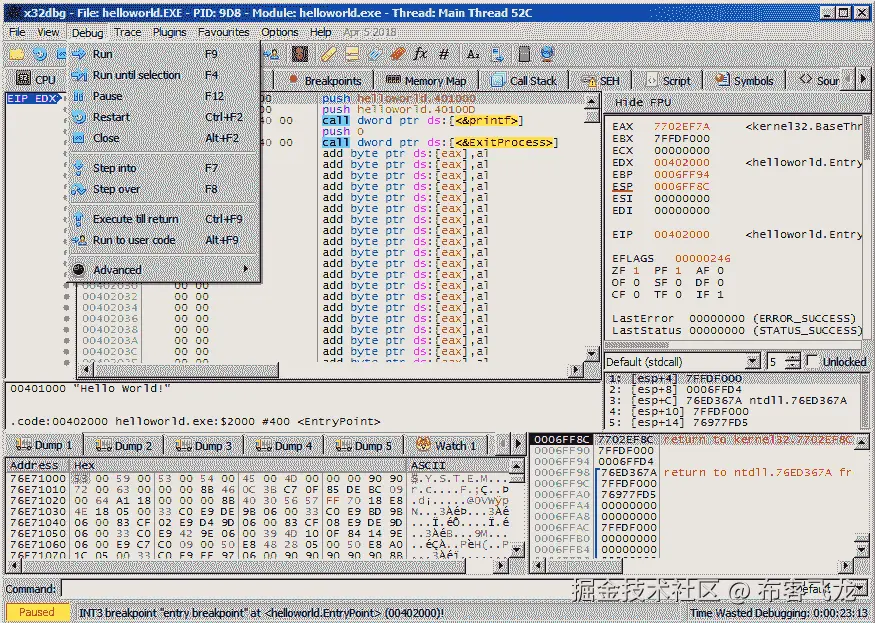Open the Default (stdcall) calling convention dropdown
Image resolution: width=875 pixels, height=623 pixels.
[682, 362]
